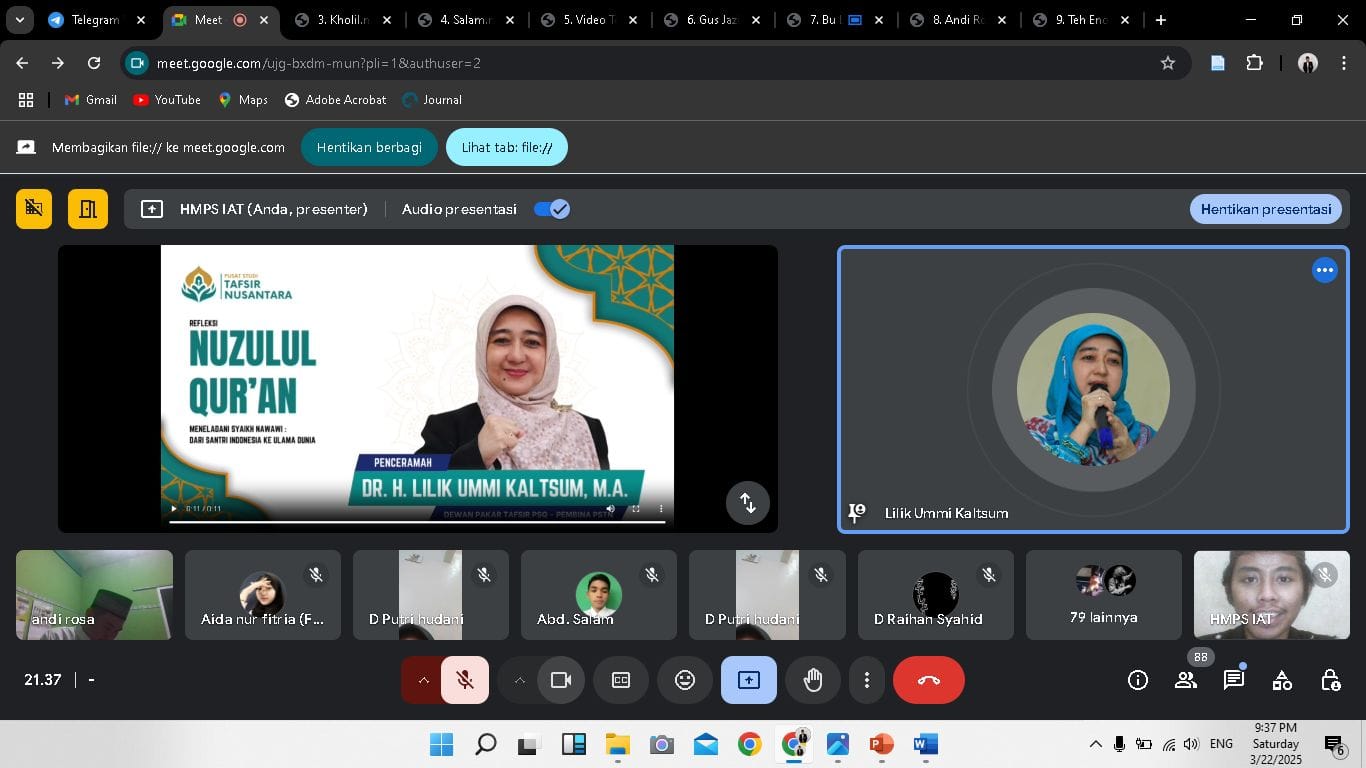Screen dimensions: 1366x768
Task: Click the Hentikan berbagi button
Action: pyautogui.click(x=369, y=147)
